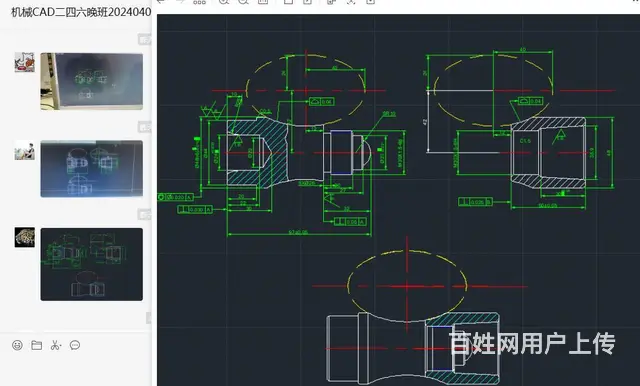The image size is (640, 386).
Task: Open chat history via speech bubble icon
Action: 75,345
